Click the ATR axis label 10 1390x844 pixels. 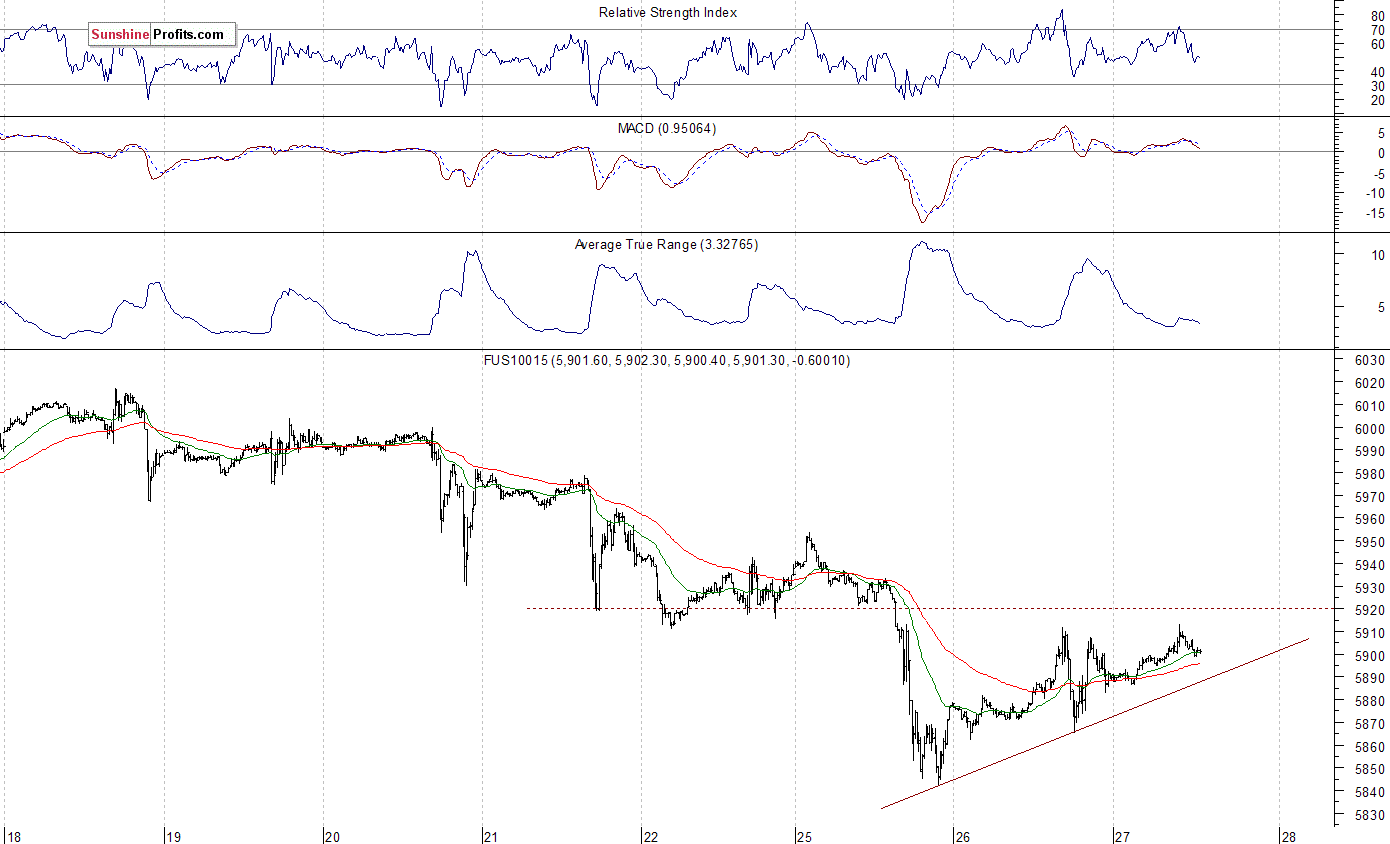(x=1378, y=255)
